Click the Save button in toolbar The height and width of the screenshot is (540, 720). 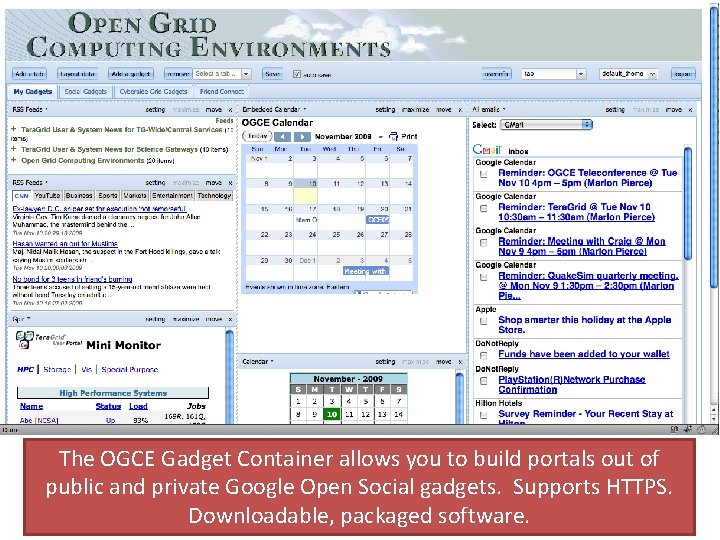(273, 73)
